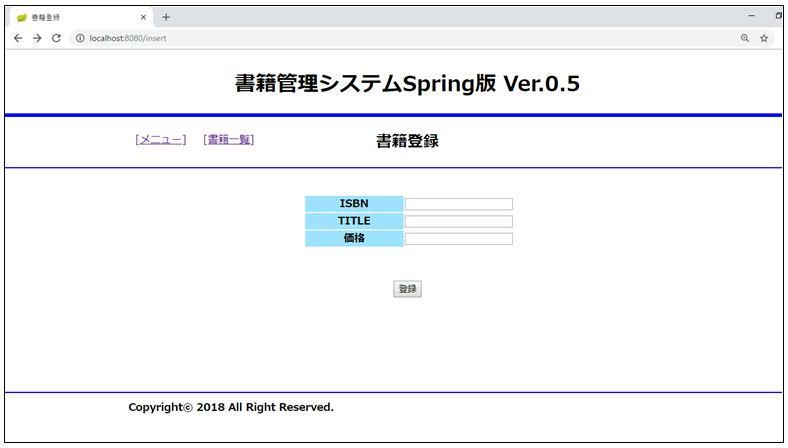Close the 書籍登録 browser tab
Viewport: 788px width, 448px height.
point(143,17)
